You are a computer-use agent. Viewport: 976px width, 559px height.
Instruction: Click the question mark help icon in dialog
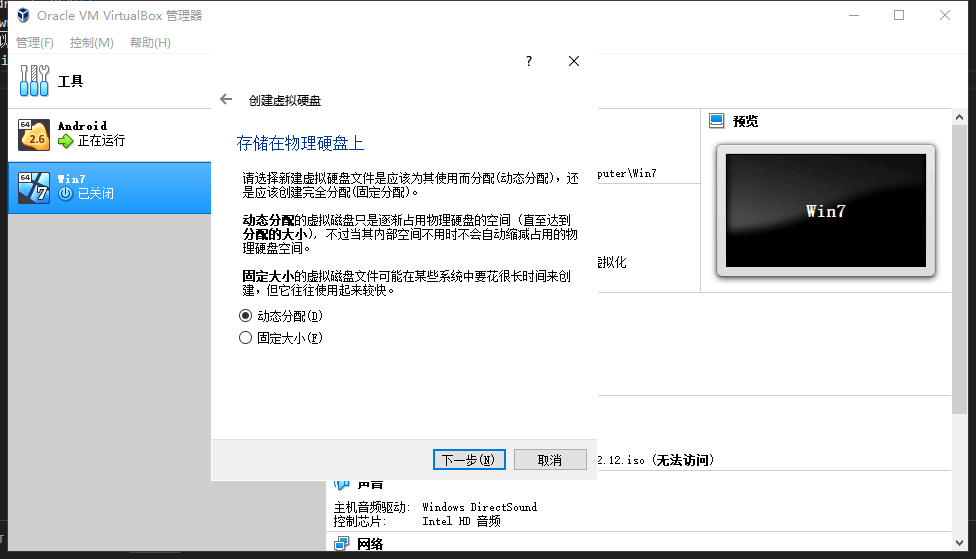pos(529,61)
